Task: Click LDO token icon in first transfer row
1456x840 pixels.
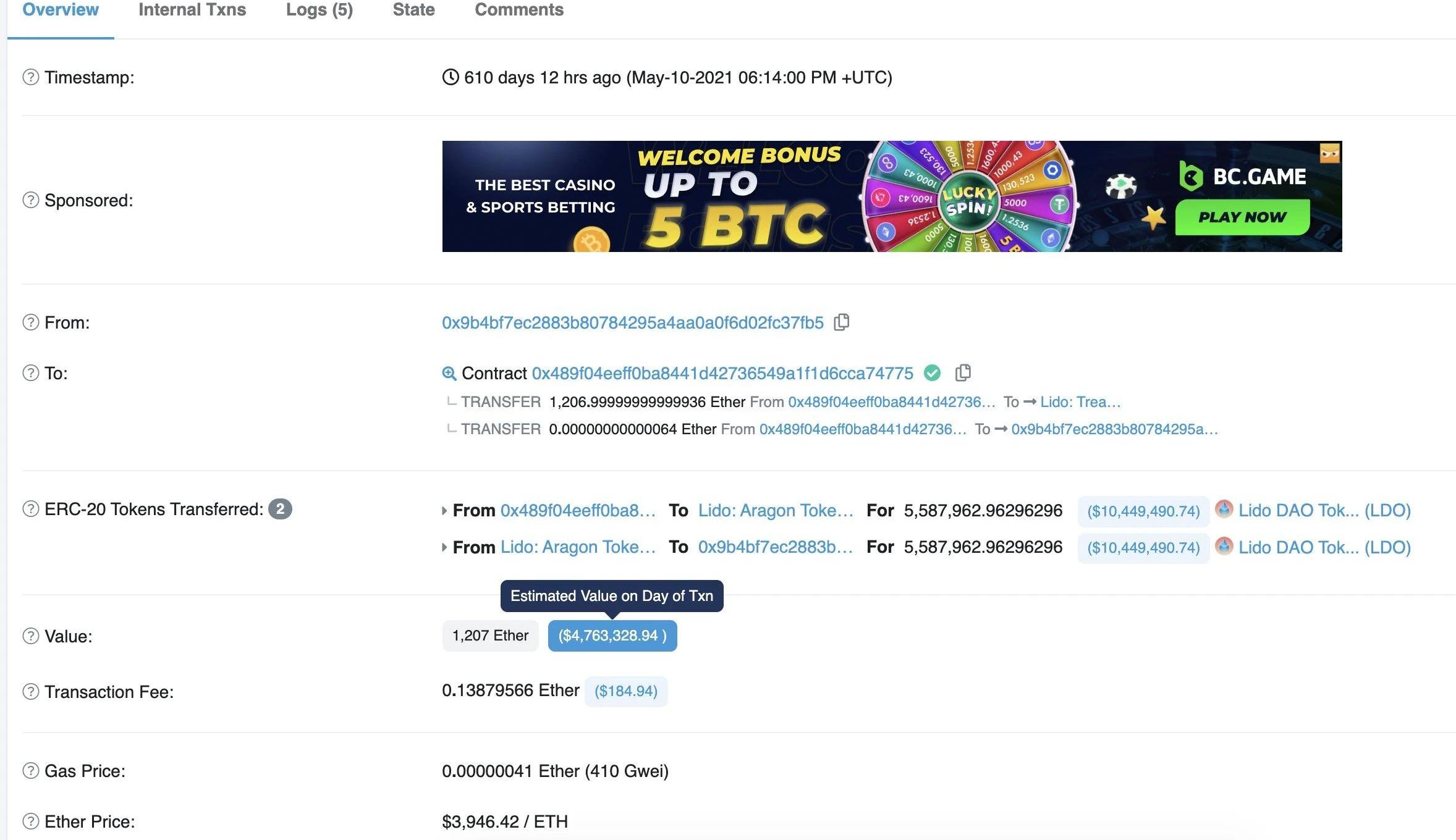Action: point(1224,509)
